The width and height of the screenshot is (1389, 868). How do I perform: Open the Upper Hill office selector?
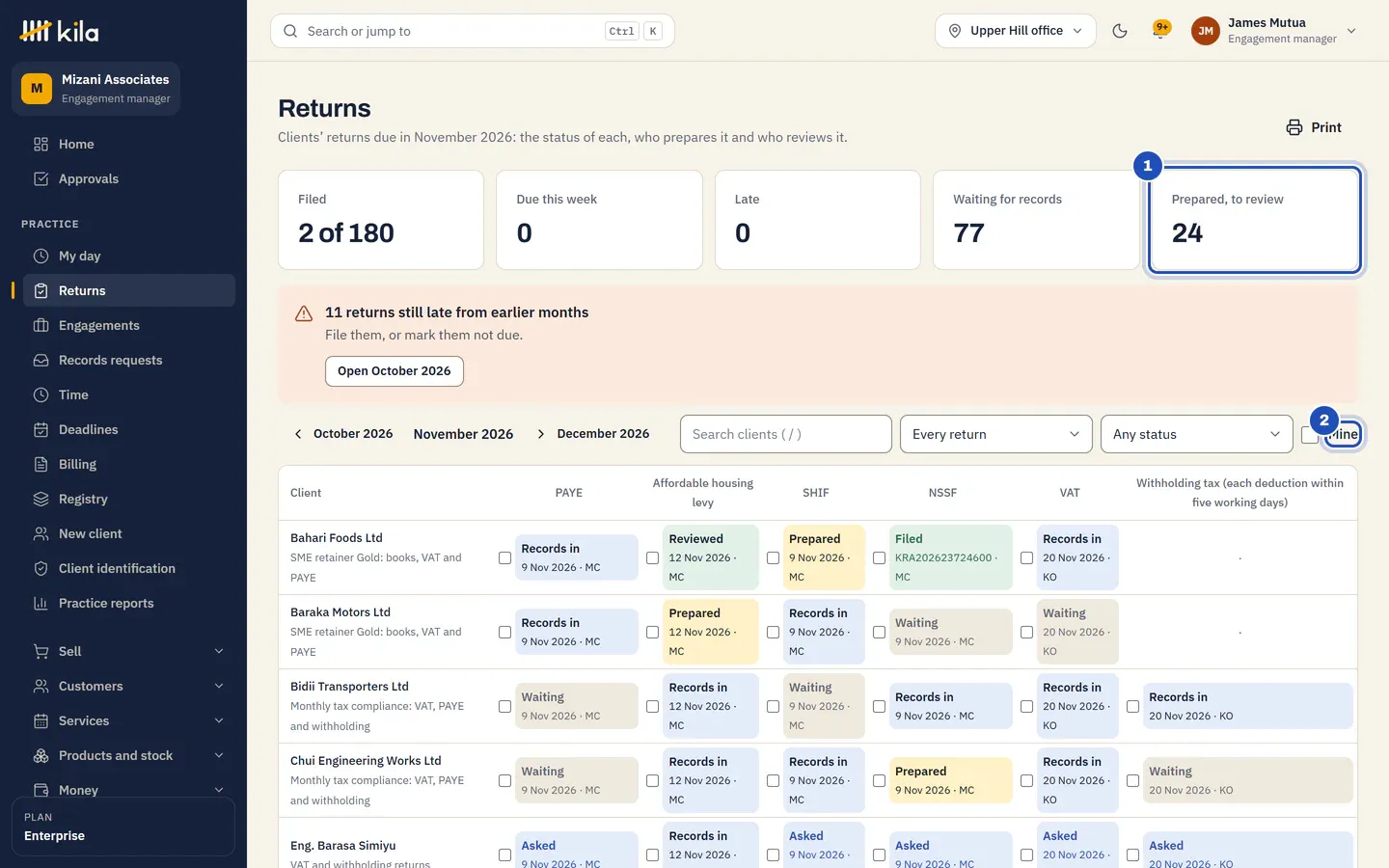click(x=1015, y=31)
